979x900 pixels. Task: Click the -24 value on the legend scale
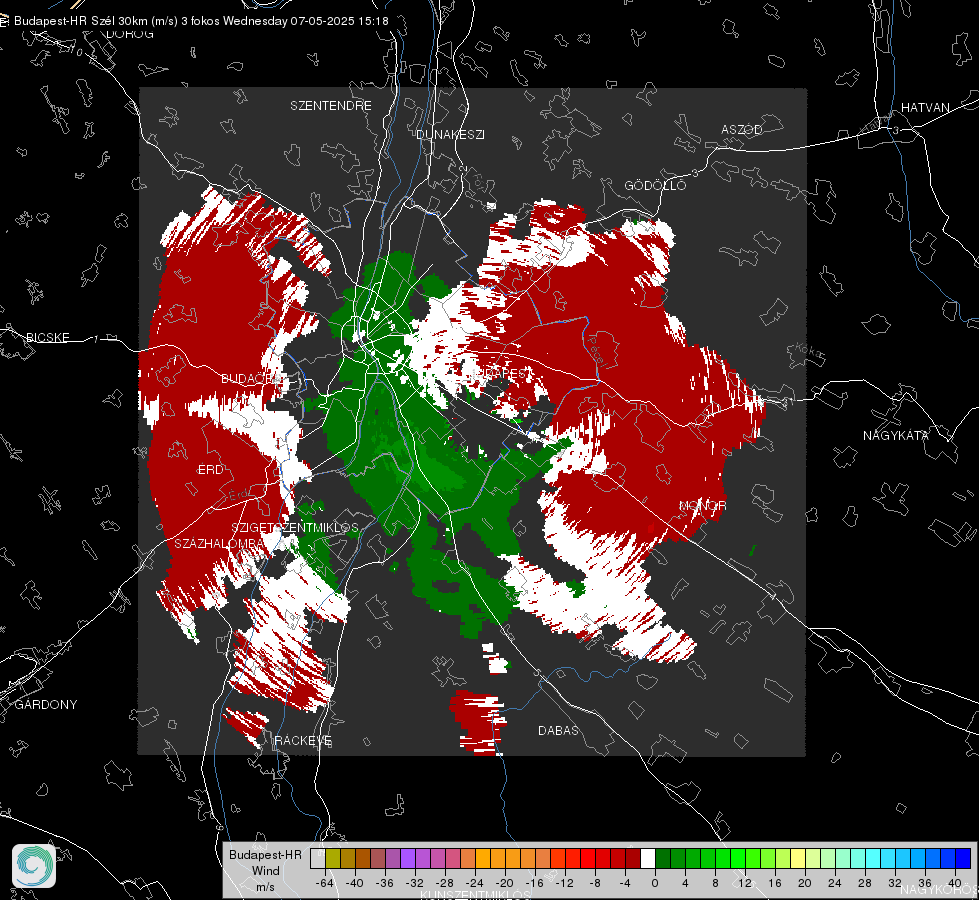pyautogui.click(x=475, y=883)
